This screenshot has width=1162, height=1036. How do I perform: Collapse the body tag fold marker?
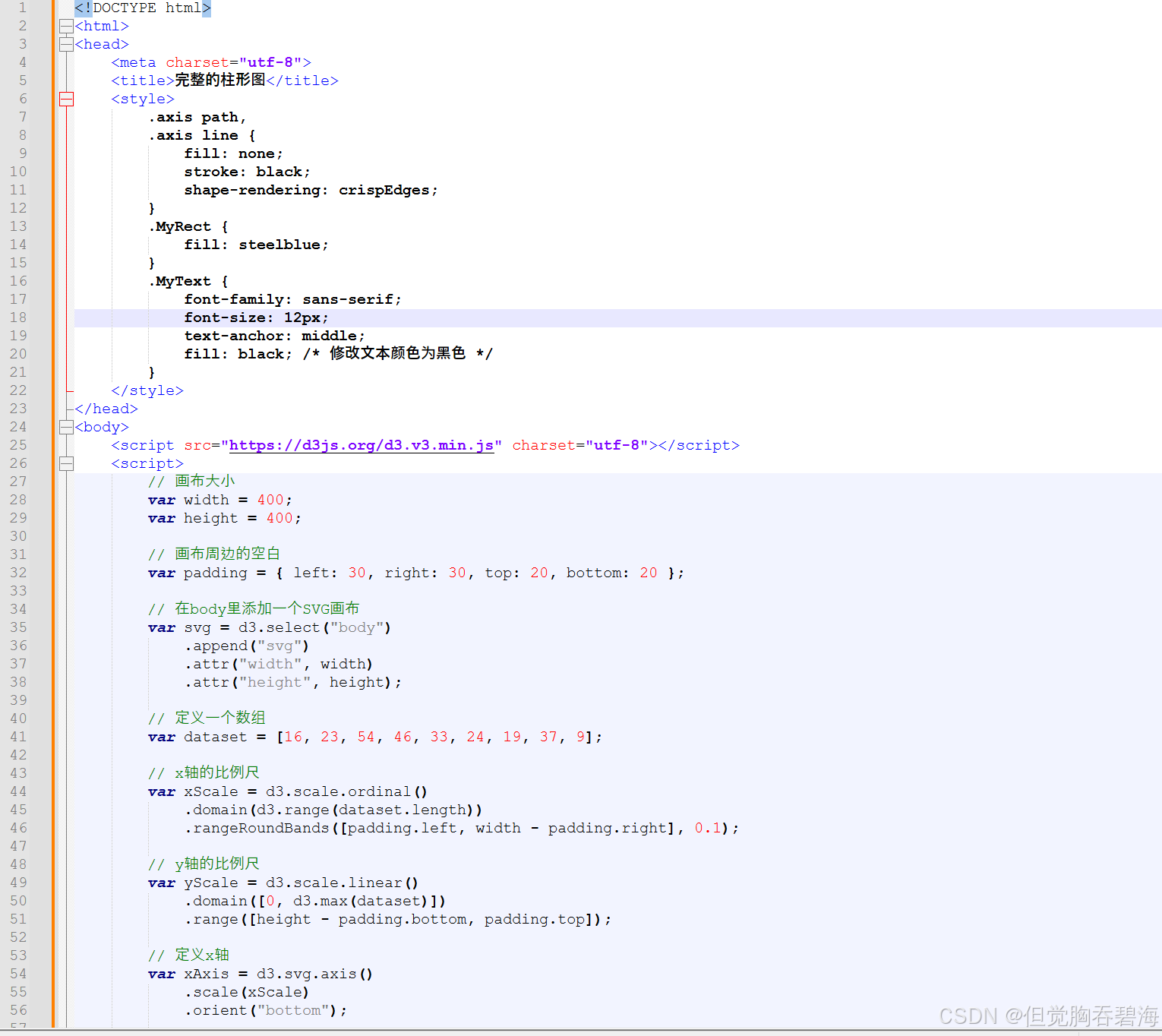pos(66,427)
